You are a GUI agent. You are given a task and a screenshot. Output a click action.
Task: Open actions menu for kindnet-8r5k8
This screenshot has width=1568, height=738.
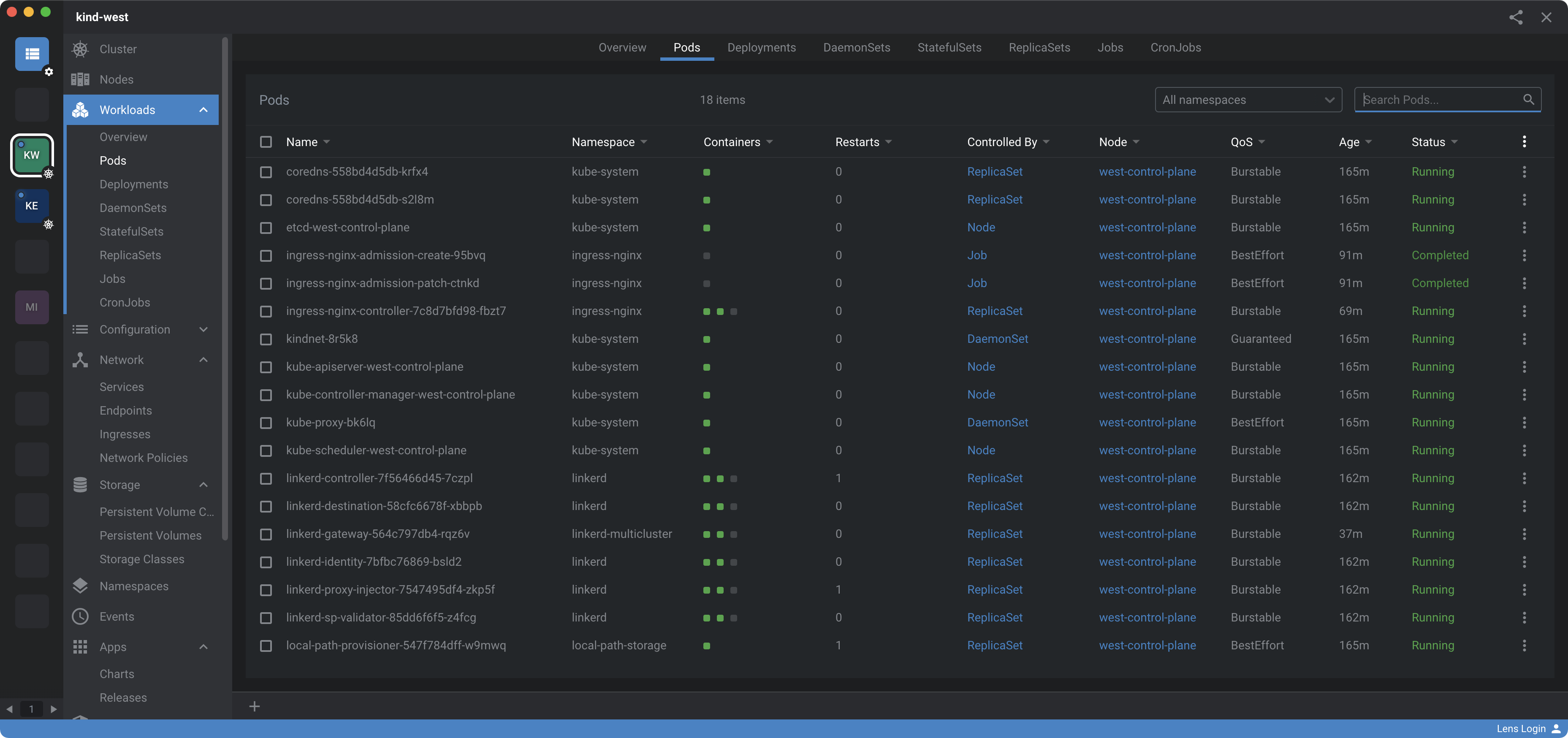pos(1524,339)
